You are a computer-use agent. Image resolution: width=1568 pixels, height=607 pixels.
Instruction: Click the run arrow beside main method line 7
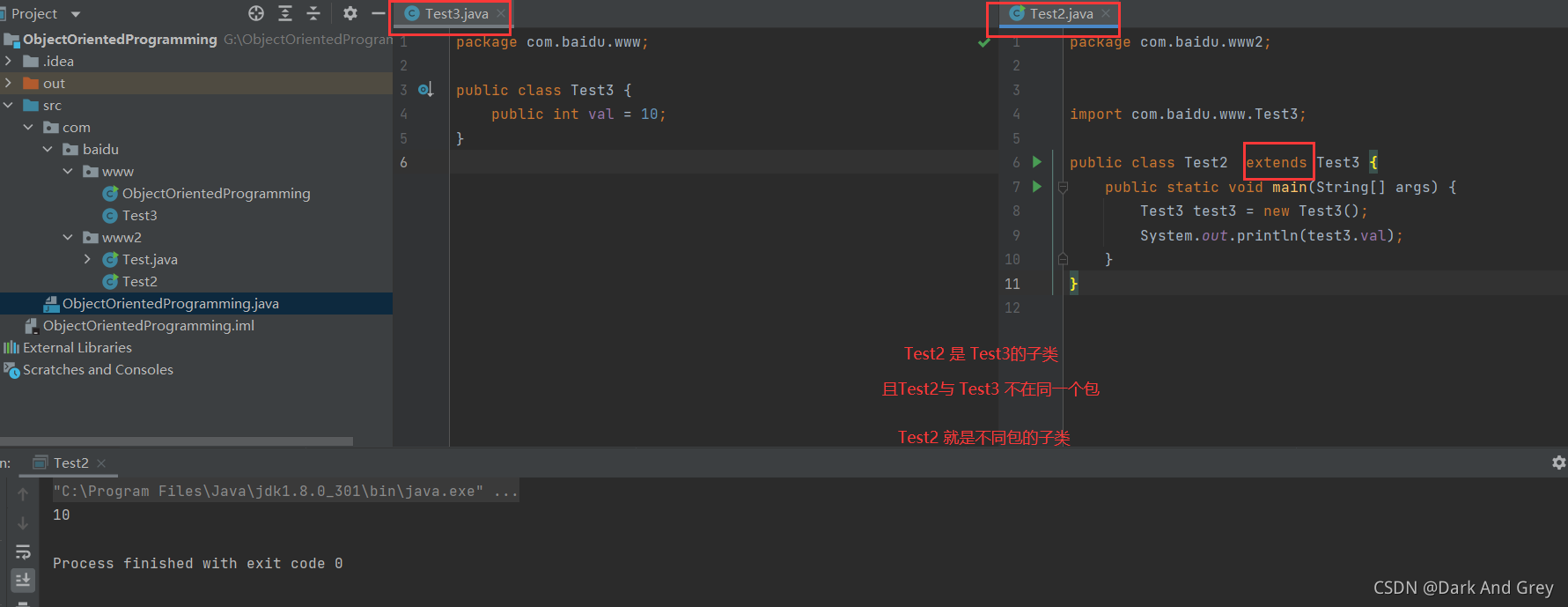tap(1037, 187)
